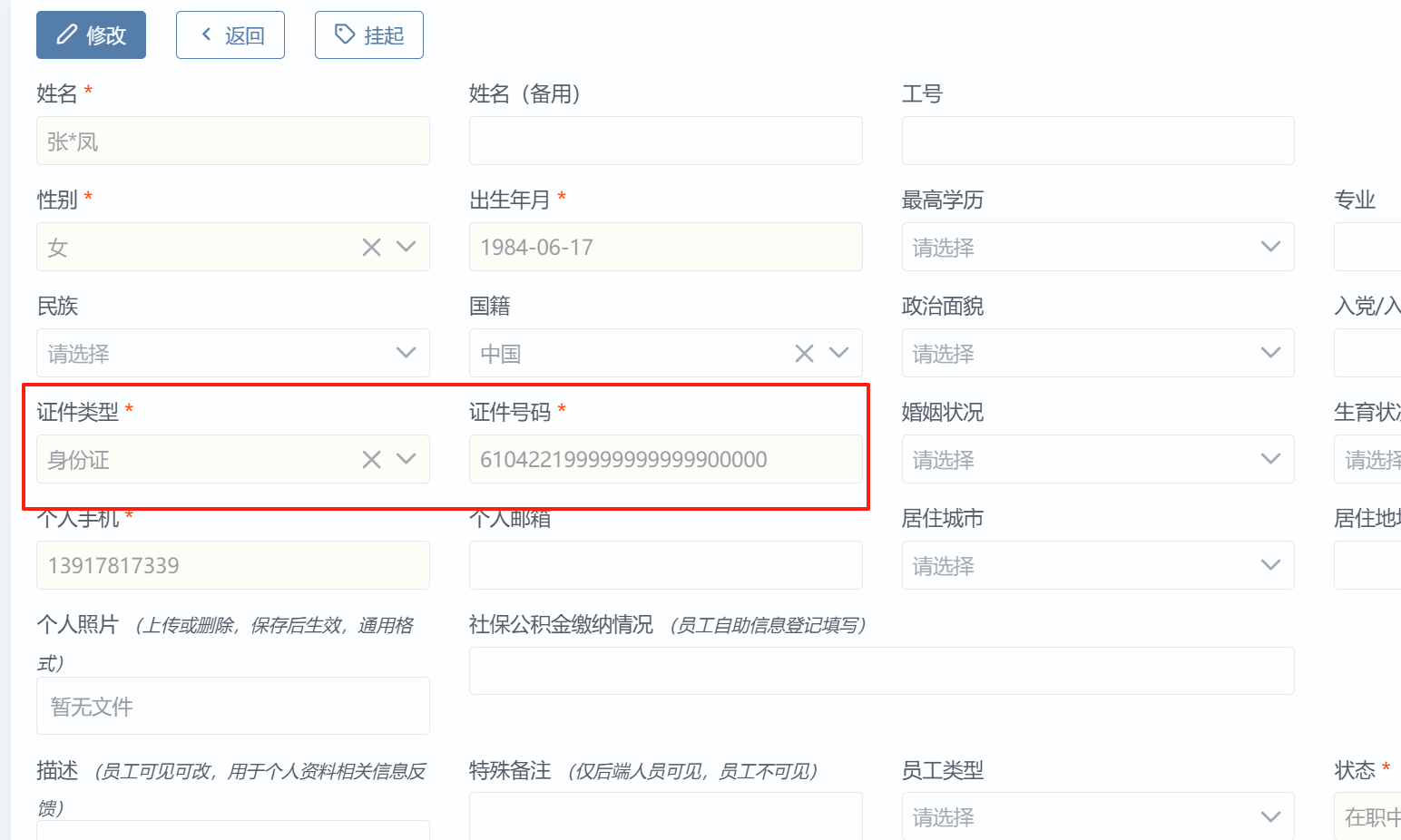Open the 员工类型 employee type dropdown
This screenshot has width=1401, height=840.
tap(1097, 816)
